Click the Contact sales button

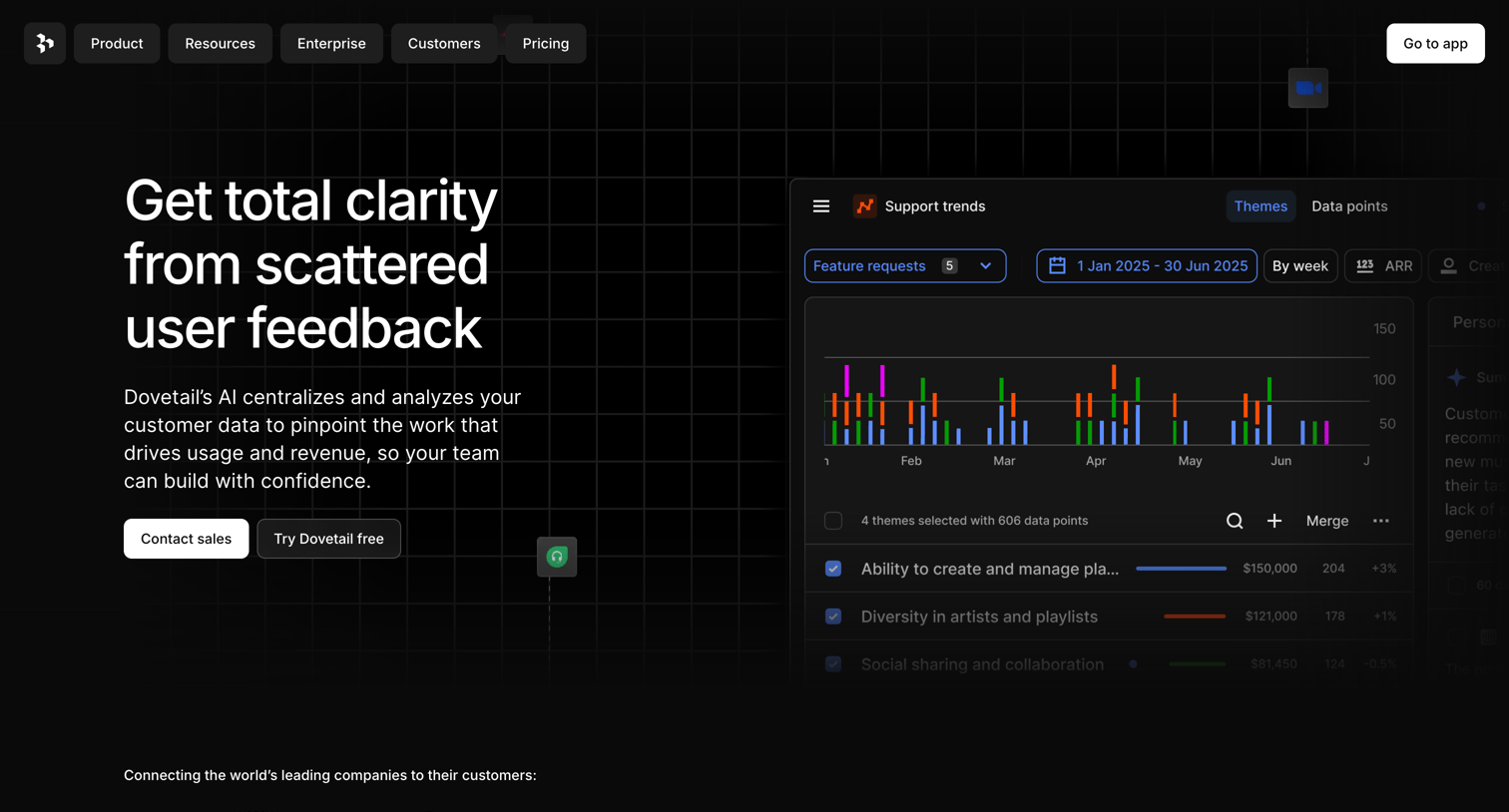[186, 539]
